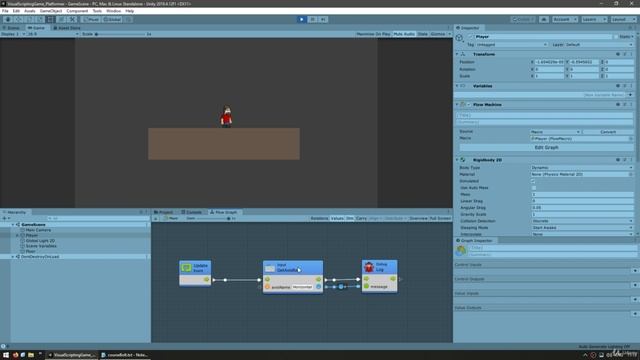The height and width of the screenshot is (360, 640).
Task: Click the custom editor tools icon
Action: 72,19
